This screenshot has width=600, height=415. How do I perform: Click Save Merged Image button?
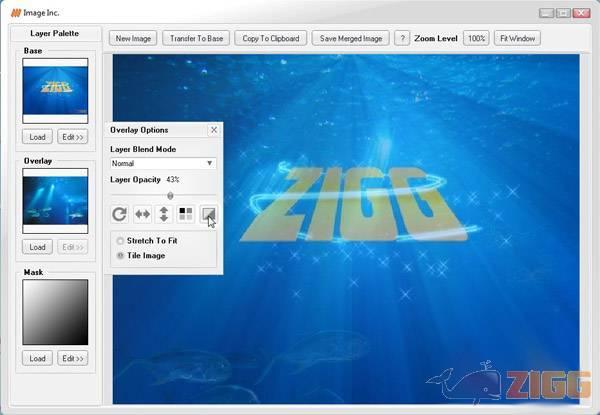(351, 38)
